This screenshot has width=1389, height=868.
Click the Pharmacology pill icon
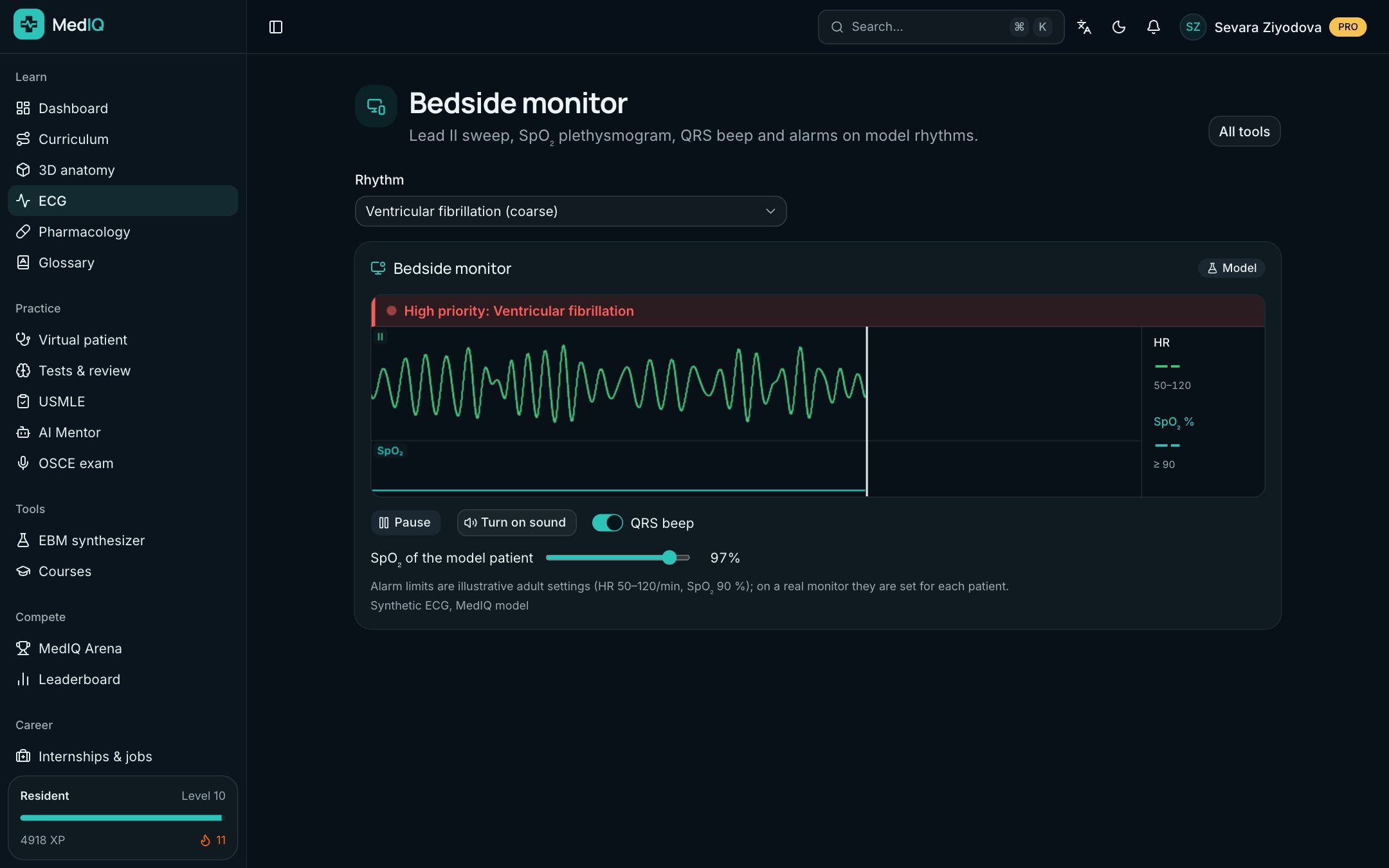point(23,231)
